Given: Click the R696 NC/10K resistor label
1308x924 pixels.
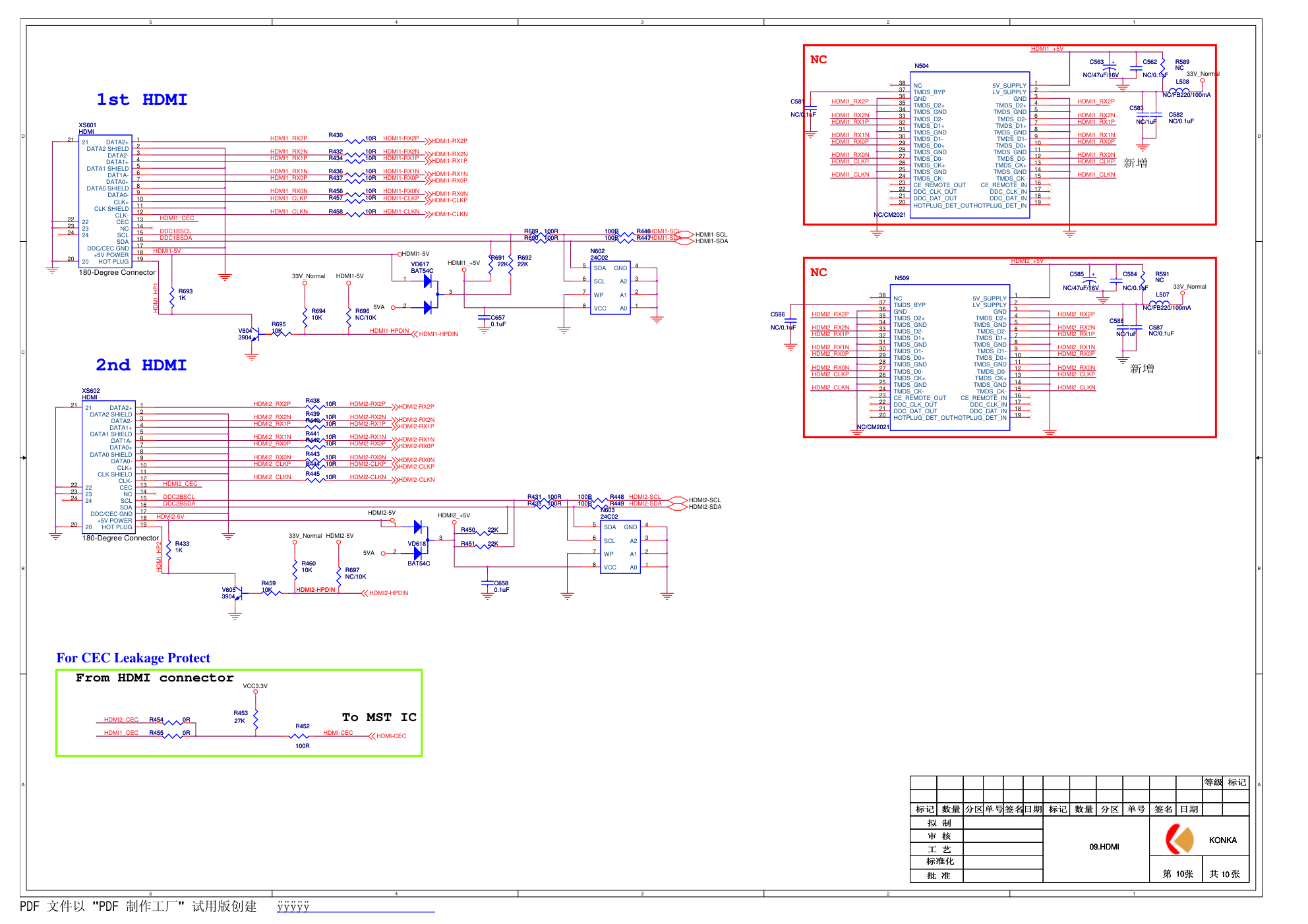Looking at the screenshot, I should [x=365, y=314].
